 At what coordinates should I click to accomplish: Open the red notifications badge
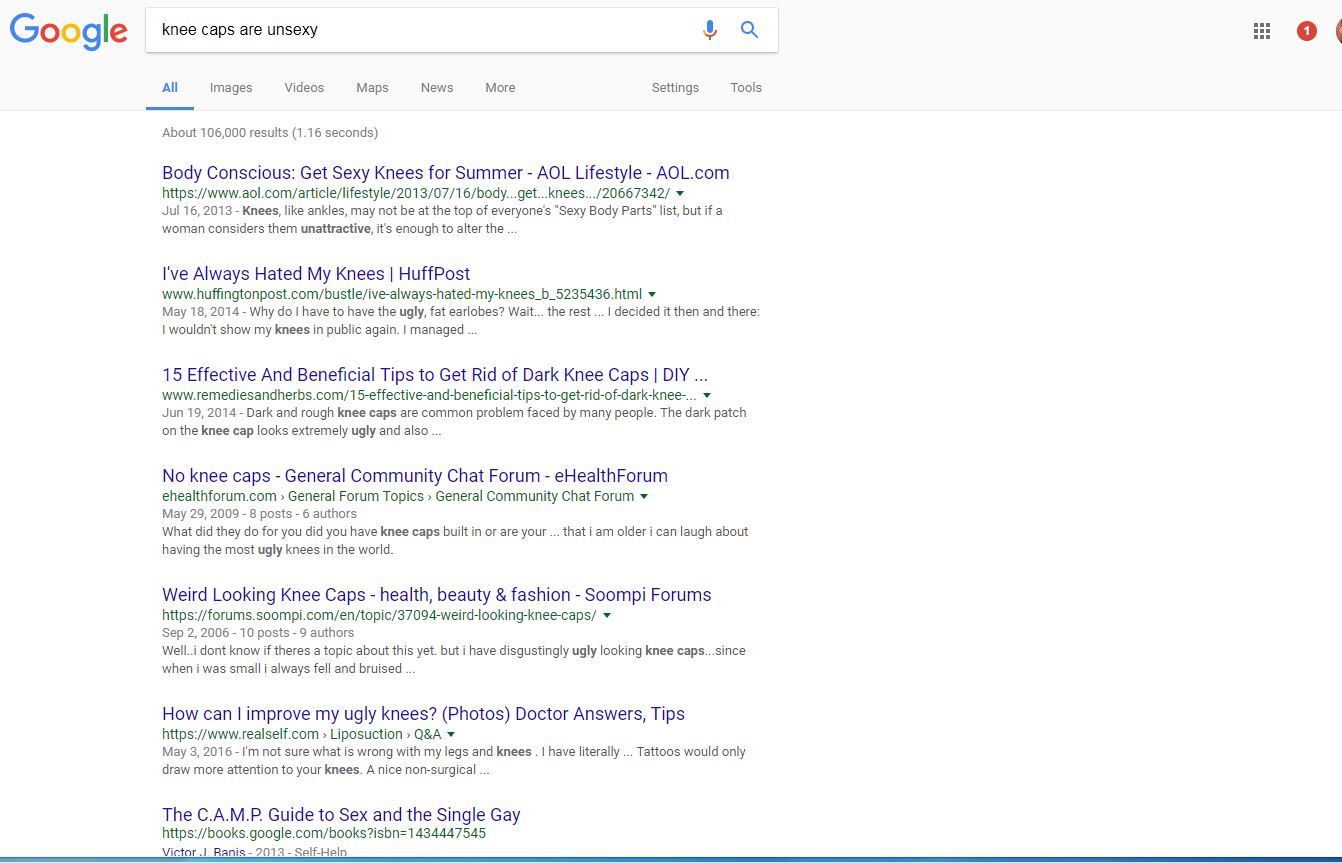pos(1306,31)
